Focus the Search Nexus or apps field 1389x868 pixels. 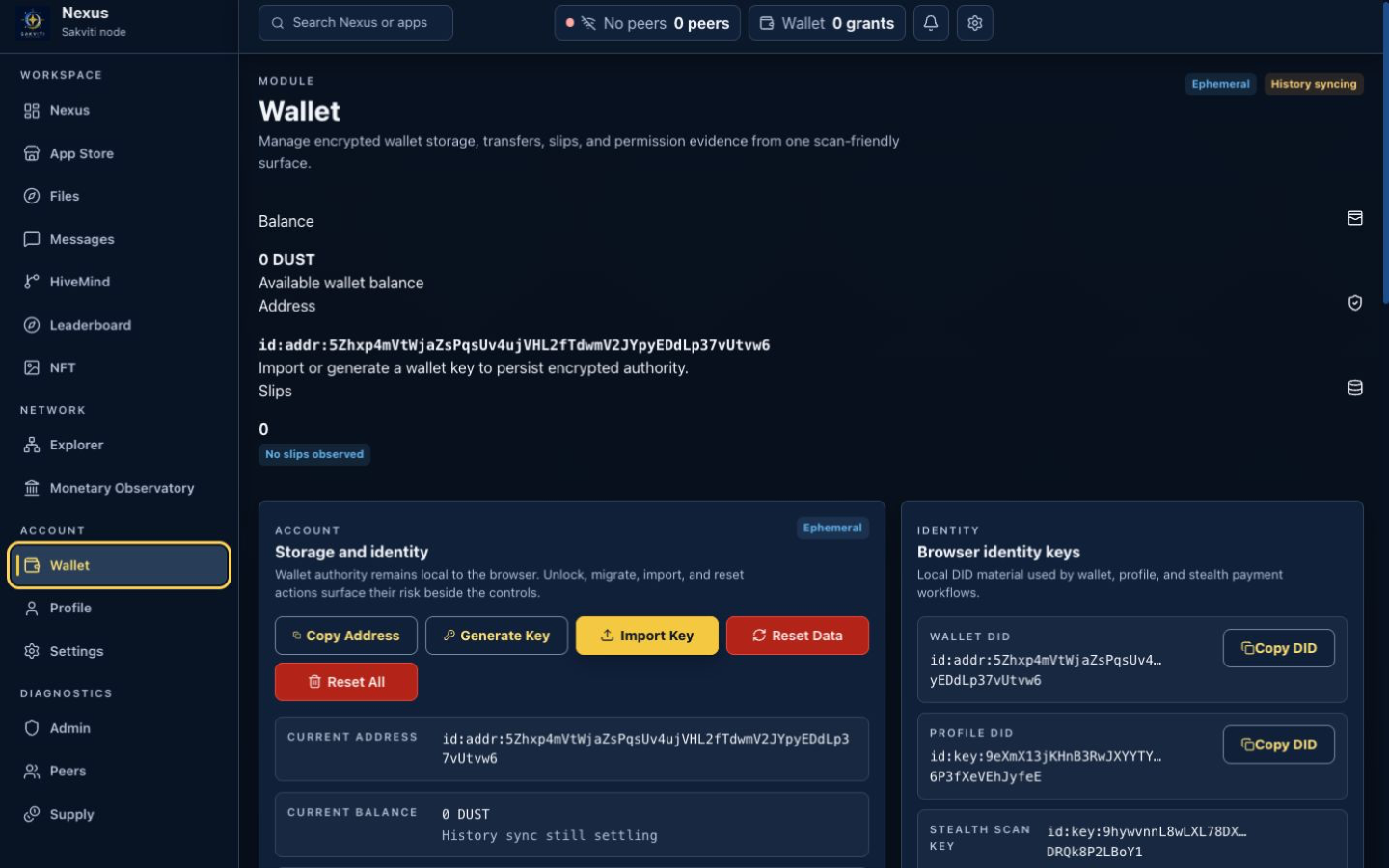click(356, 23)
